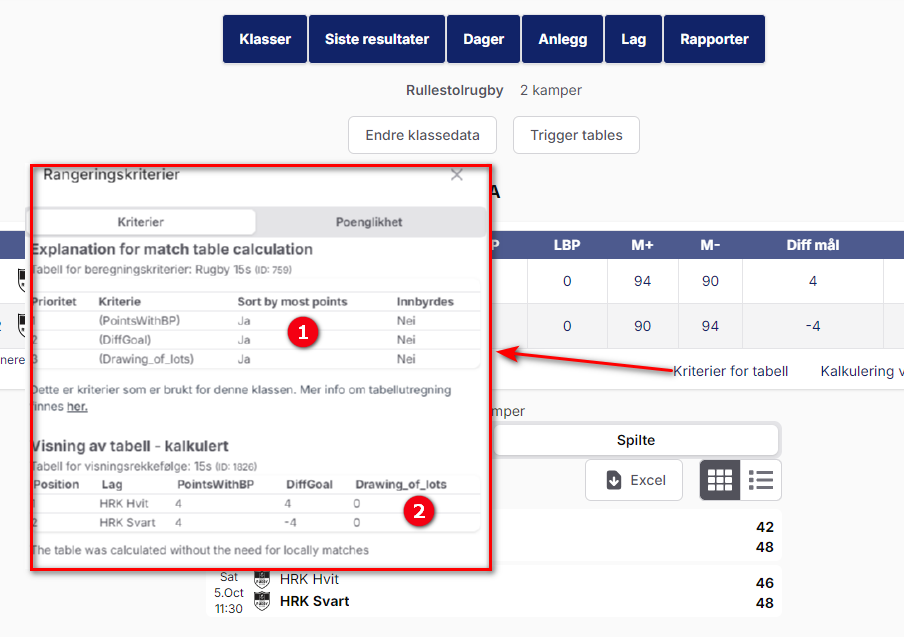The width and height of the screenshot is (904, 637).
Task: Switch to list view of matches
Action: click(760, 480)
